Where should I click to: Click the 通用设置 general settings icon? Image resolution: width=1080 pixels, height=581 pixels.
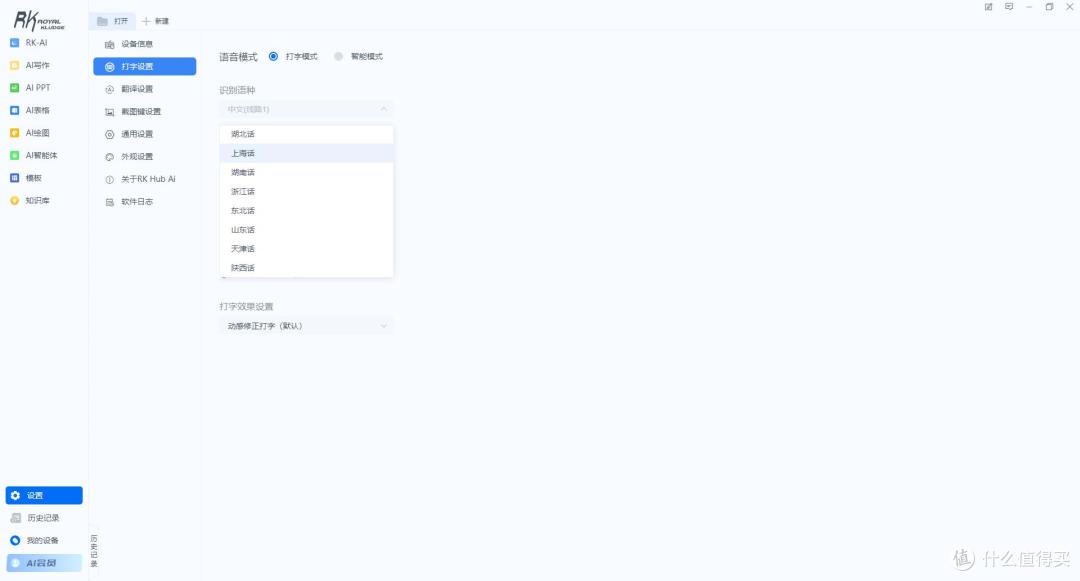tap(110, 134)
